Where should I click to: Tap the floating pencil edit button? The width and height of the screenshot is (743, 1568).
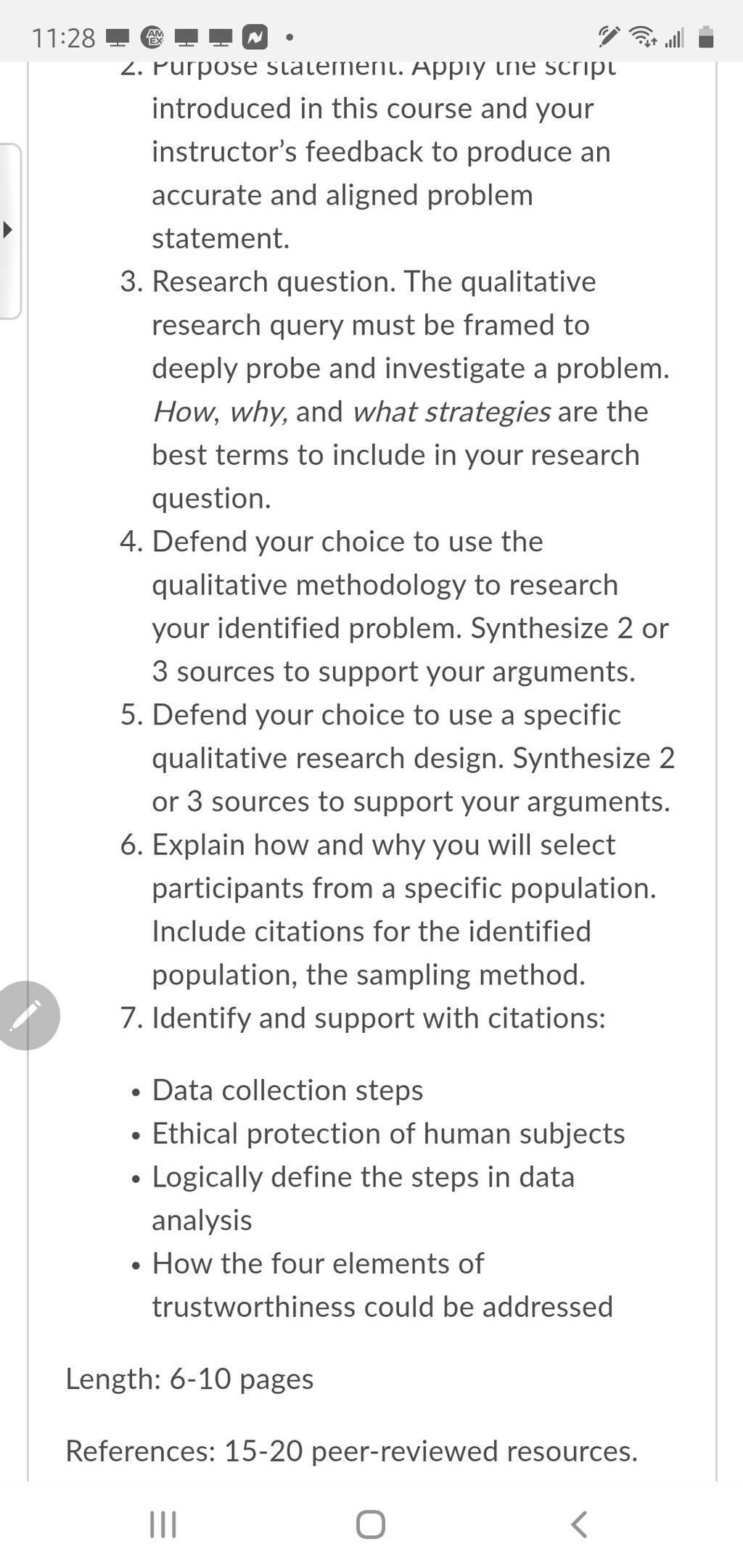pos(26,1015)
